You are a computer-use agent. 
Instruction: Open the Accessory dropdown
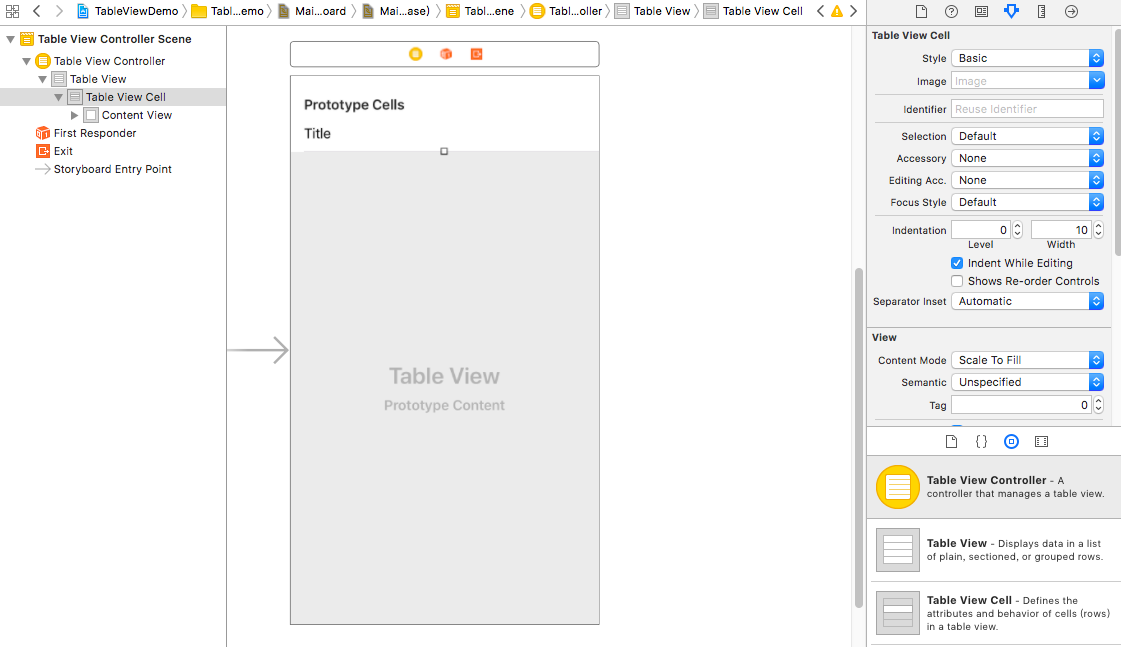[x=1027, y=158]
